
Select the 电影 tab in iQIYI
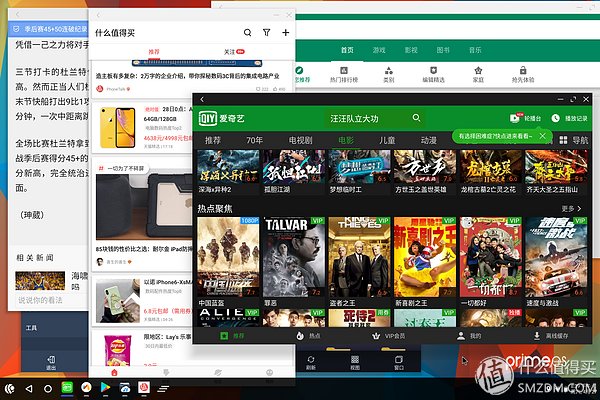(346, 140)
